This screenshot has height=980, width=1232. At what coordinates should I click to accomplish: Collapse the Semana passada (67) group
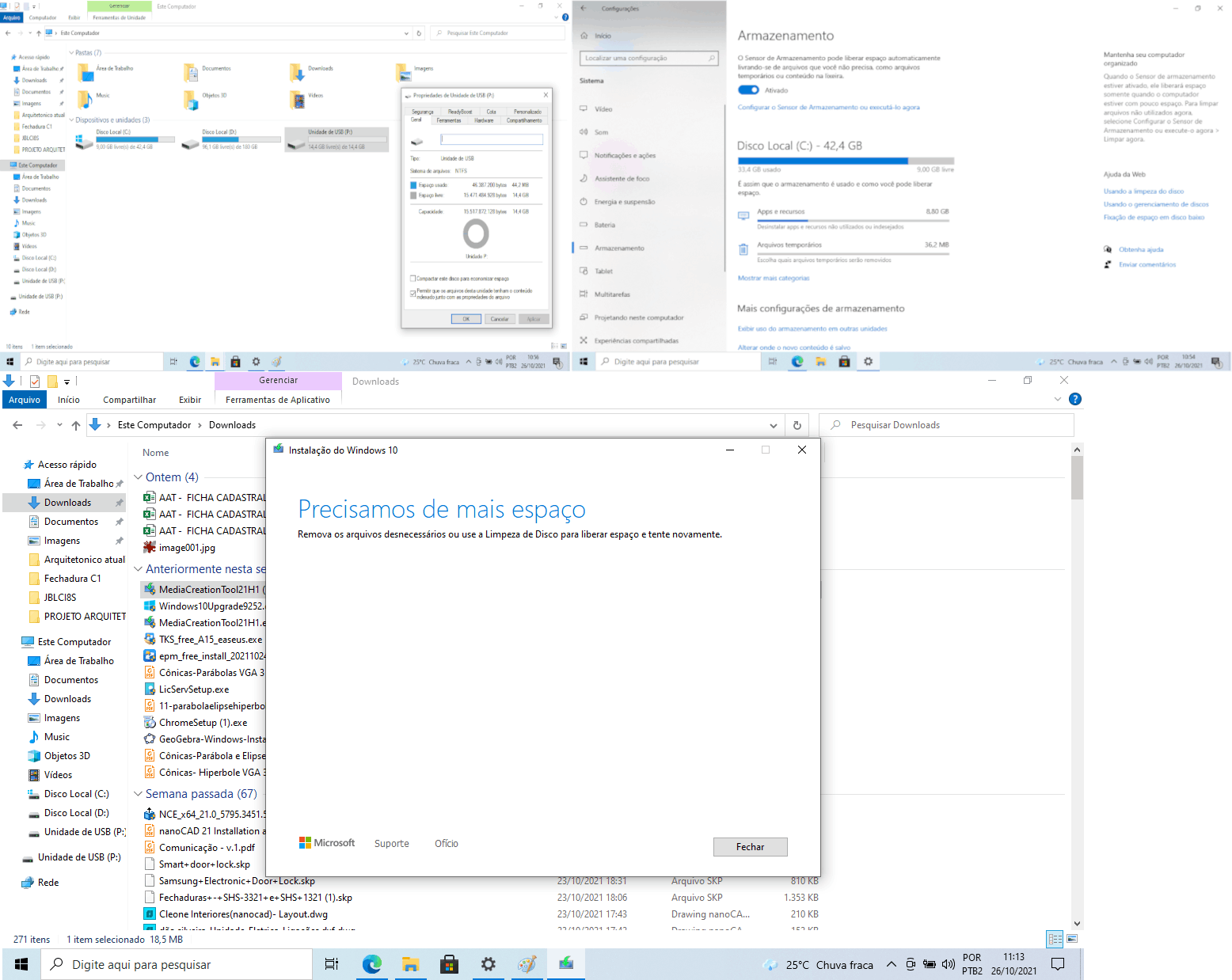coord(138,794)
